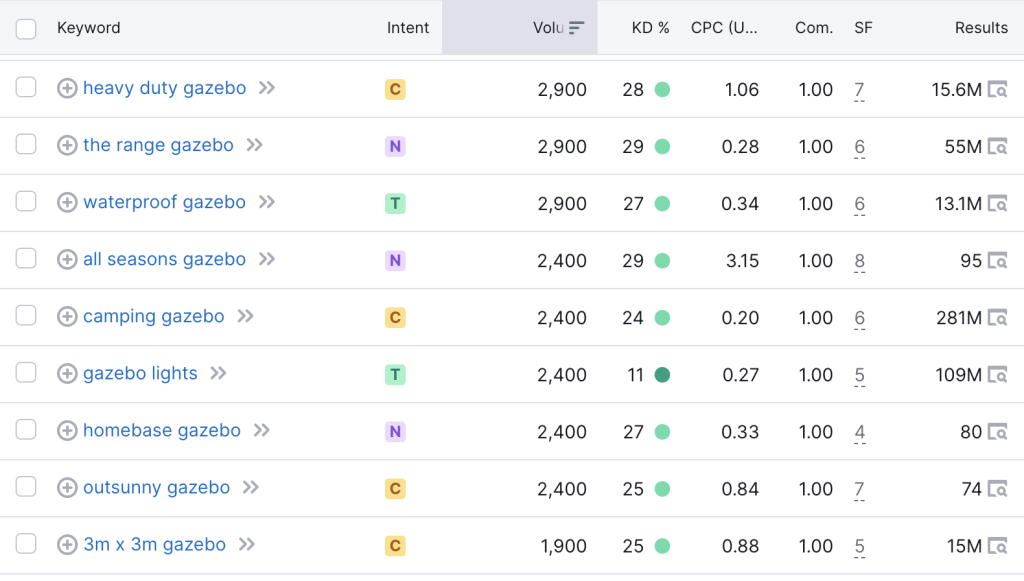Screen dimensions: 1024x581
Task: Expand homebase gazebo double-chevron arrows
Action: pyautogui.click(x=261, y=430)
